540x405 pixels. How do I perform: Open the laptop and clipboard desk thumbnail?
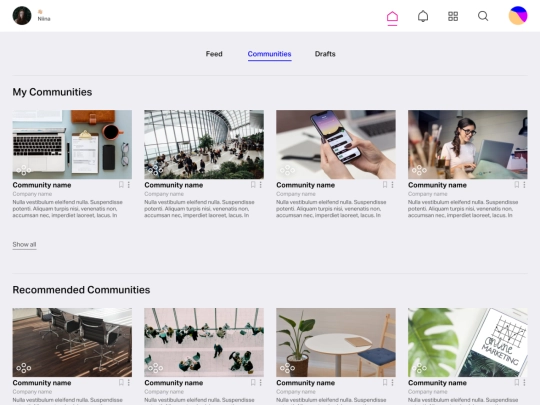point(72,144)
